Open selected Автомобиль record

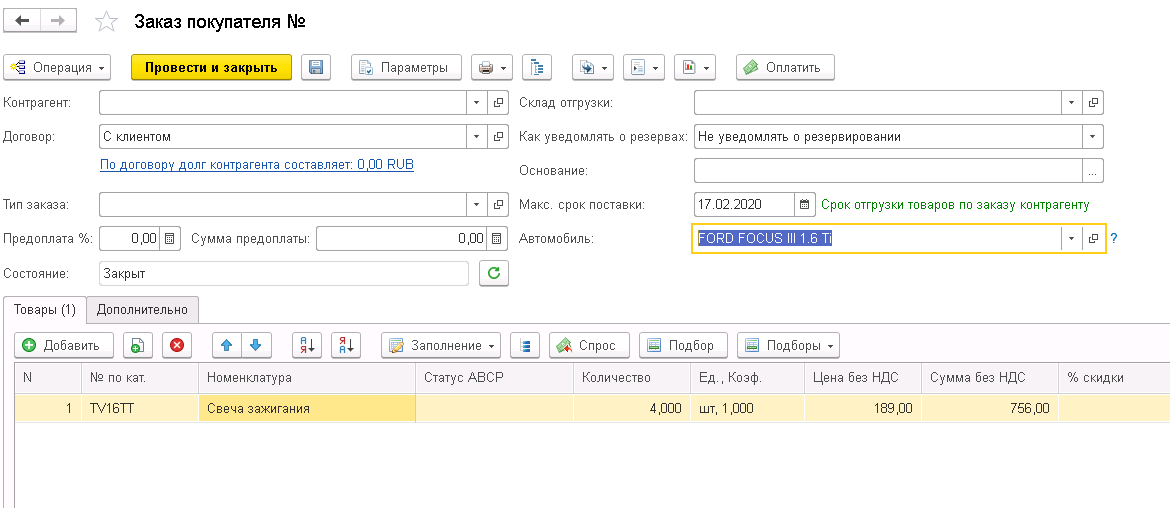[1093, 239]
